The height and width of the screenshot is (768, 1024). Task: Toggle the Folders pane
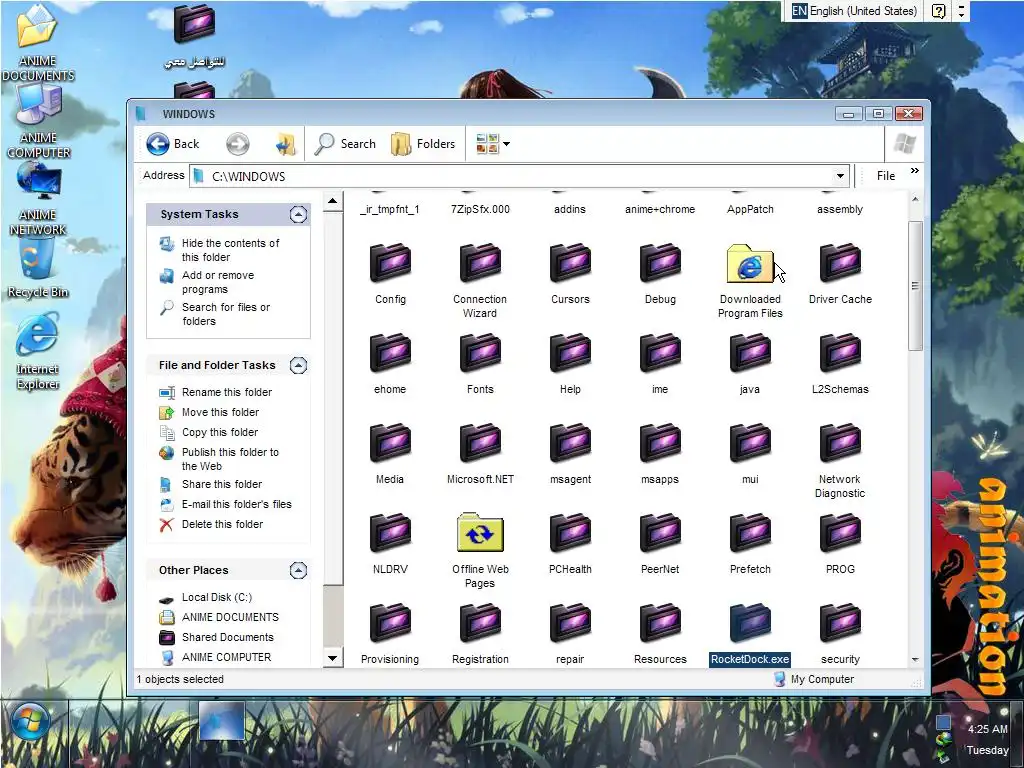coord(423,144)
